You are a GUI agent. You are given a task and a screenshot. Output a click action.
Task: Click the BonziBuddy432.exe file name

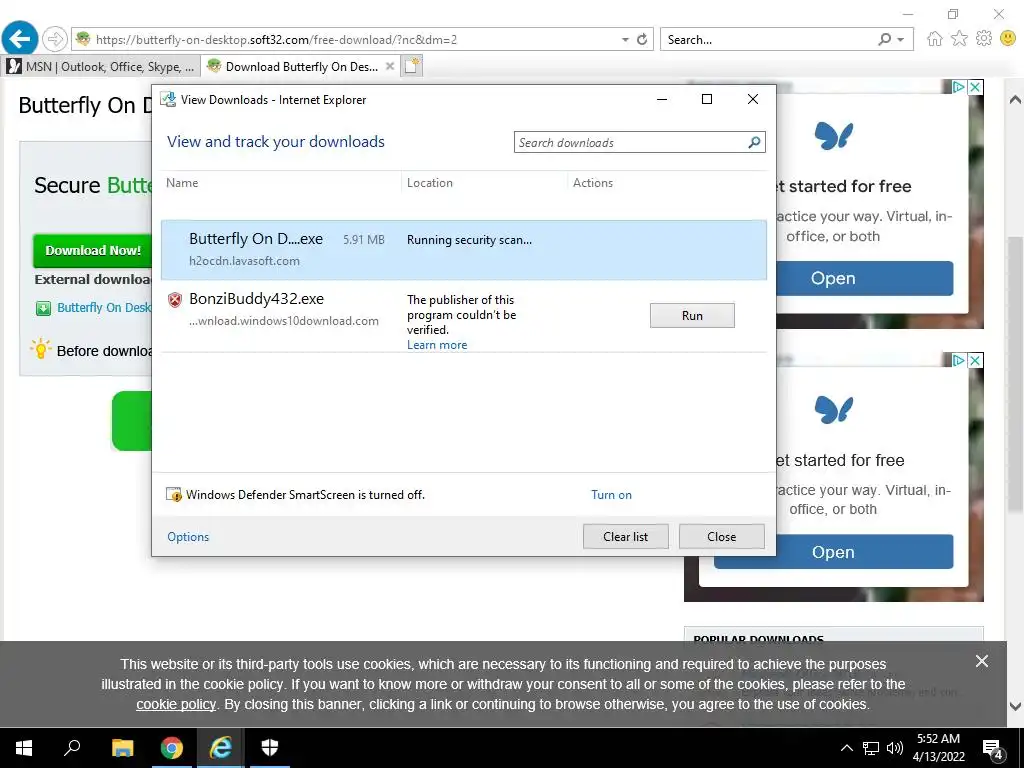coord(257,299)
